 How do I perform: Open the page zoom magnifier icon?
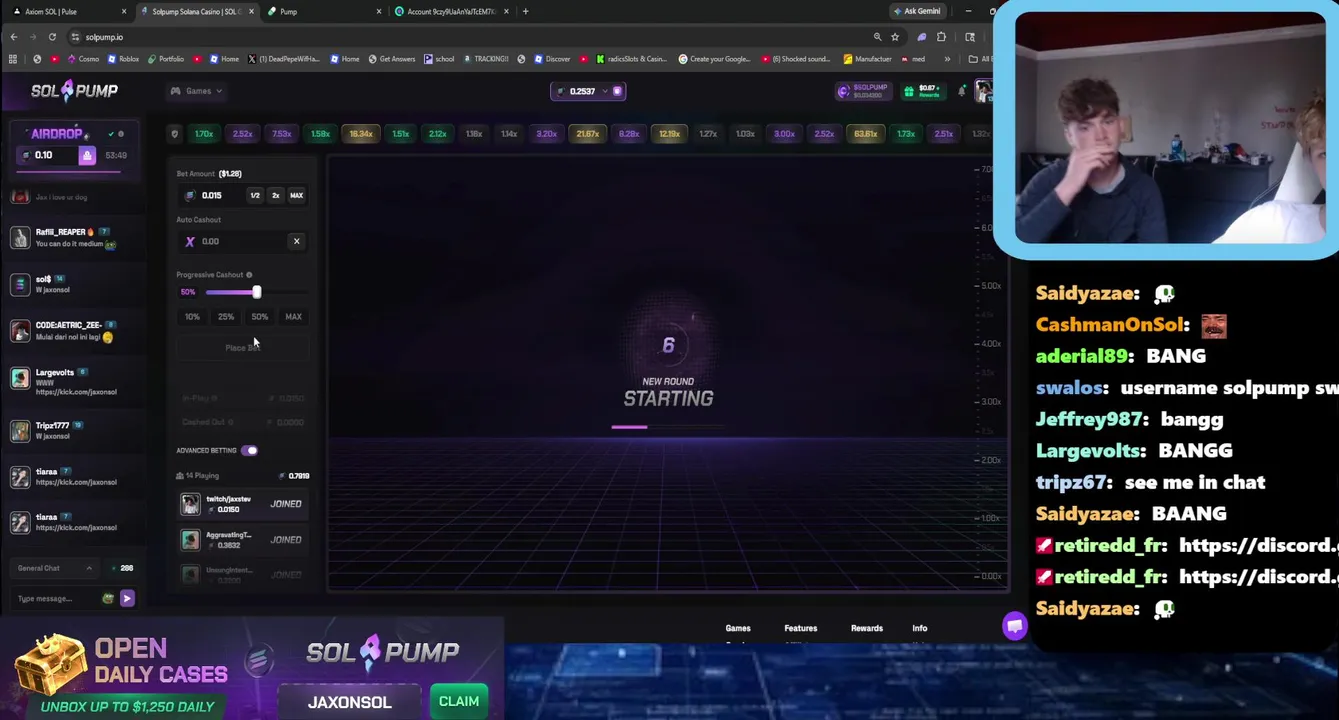click(877, 37)
